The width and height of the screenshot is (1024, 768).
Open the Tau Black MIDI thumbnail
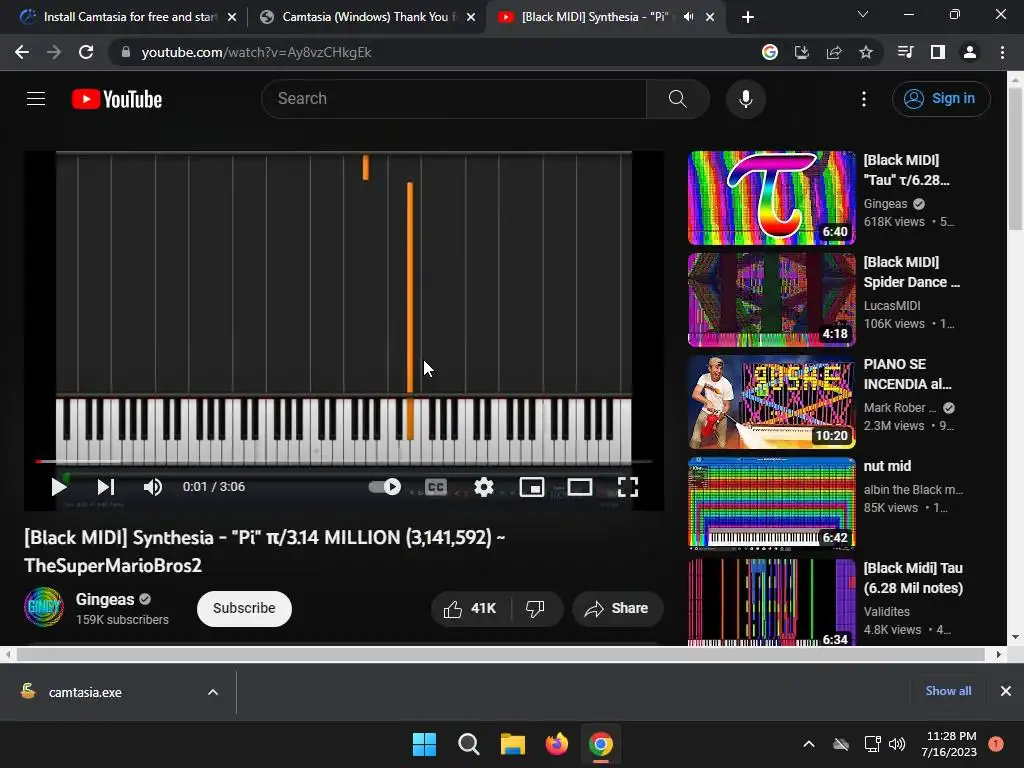[x=771, y=198]
